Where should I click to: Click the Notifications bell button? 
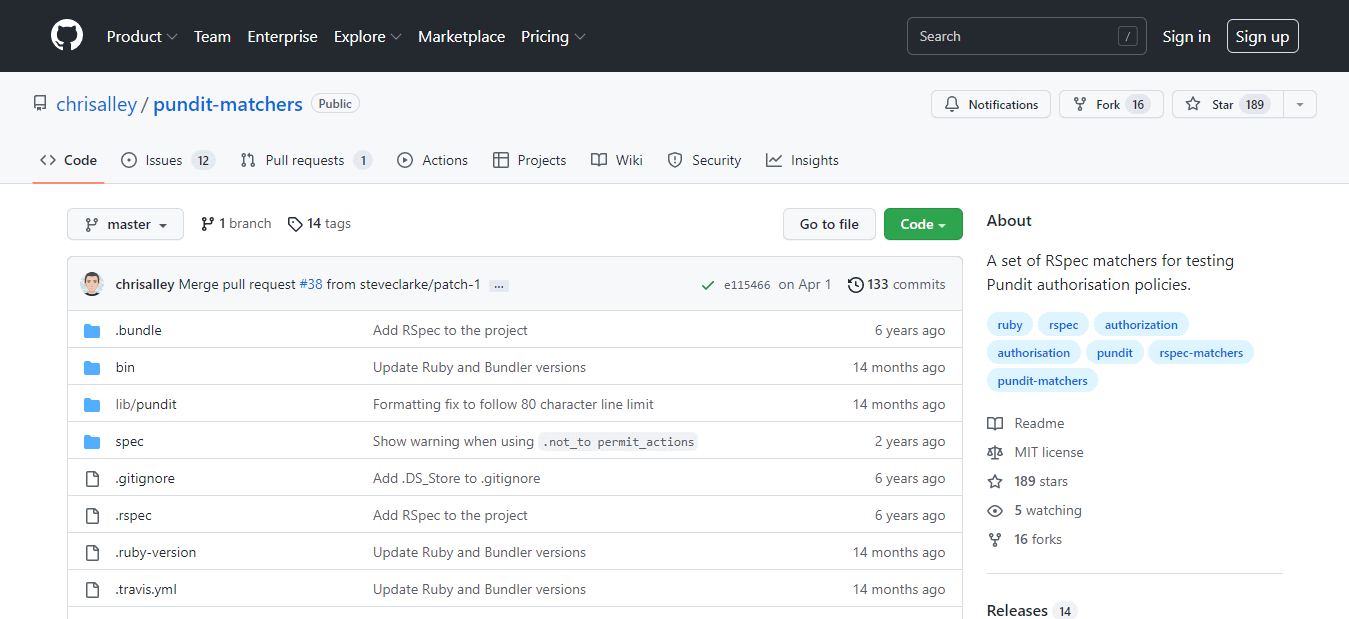tap(991, 104)
